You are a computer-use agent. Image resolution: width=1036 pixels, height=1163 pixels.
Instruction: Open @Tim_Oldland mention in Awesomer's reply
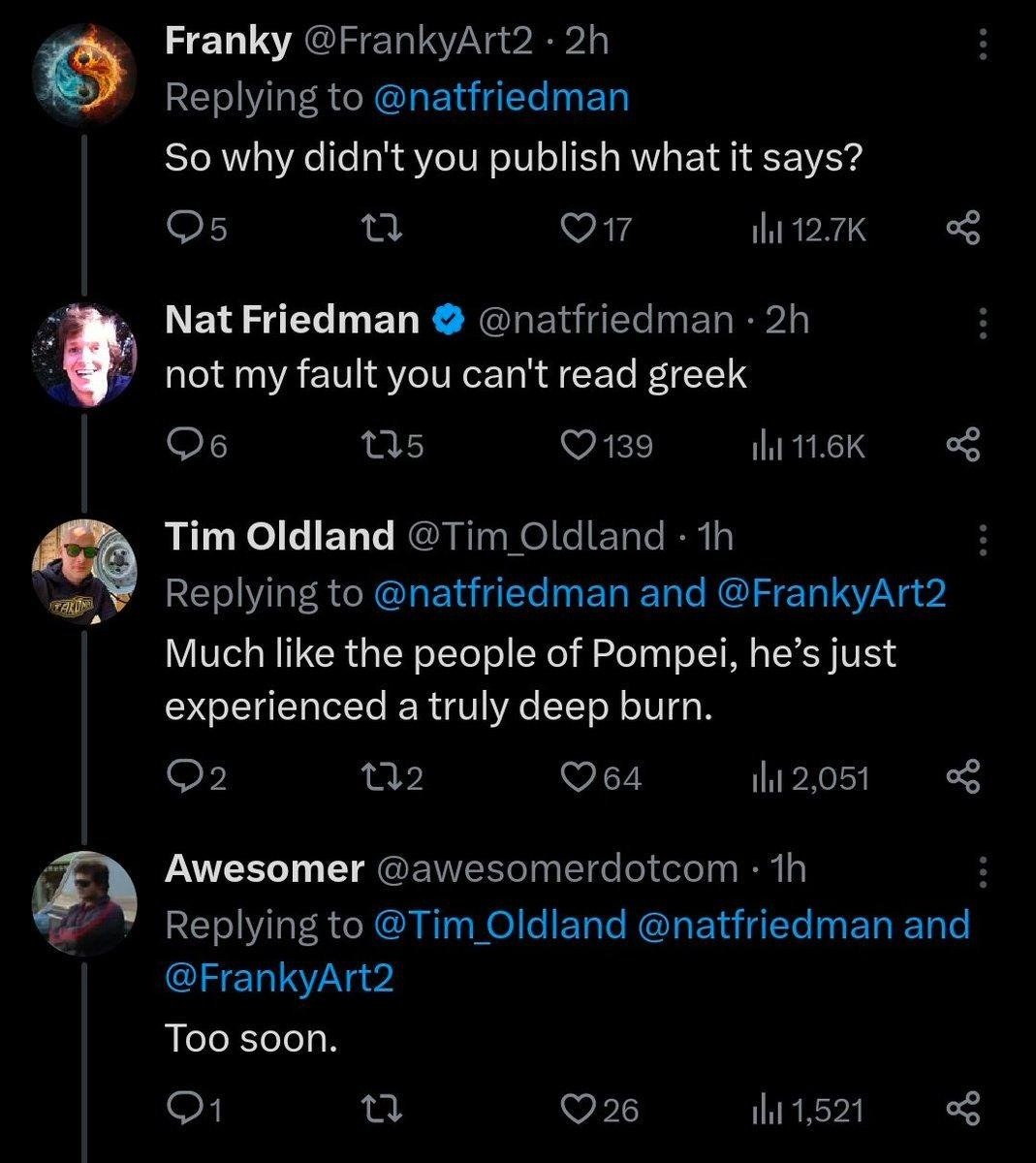pyautogui.click(x=500, y=924)
